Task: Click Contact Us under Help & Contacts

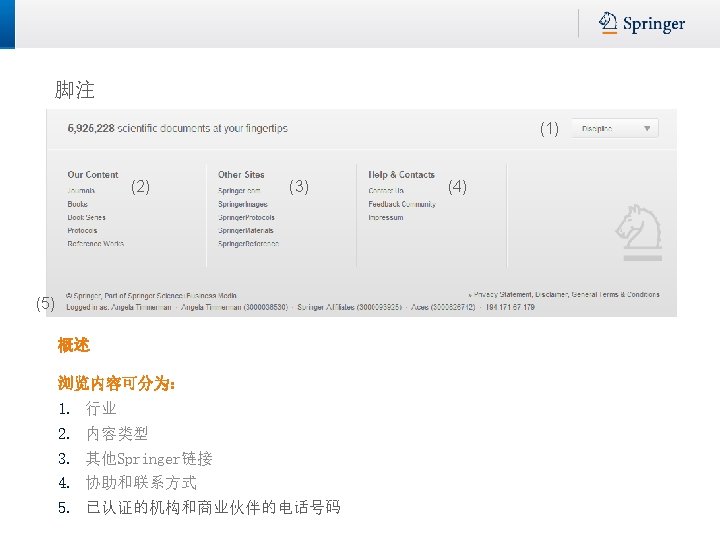Action: coord(386,190)
